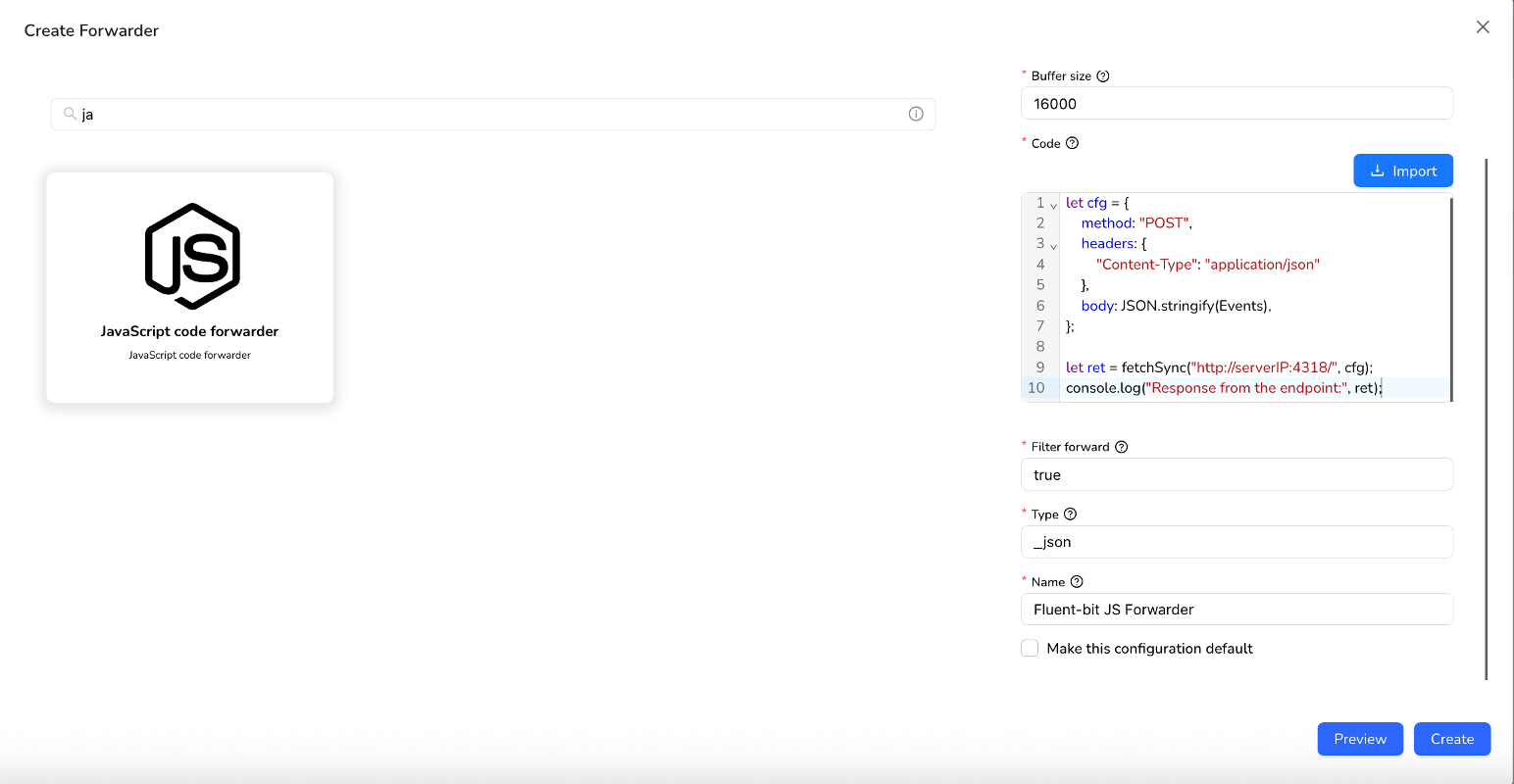Viewport: 1514px width, 784px height.
Task: Click the right panel vertical scrollbar
Action: pos(1487,419)
